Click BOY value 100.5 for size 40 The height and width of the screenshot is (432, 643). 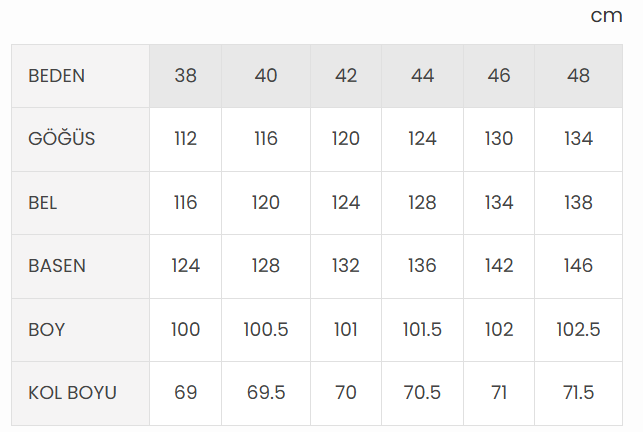tap(266, 329)
